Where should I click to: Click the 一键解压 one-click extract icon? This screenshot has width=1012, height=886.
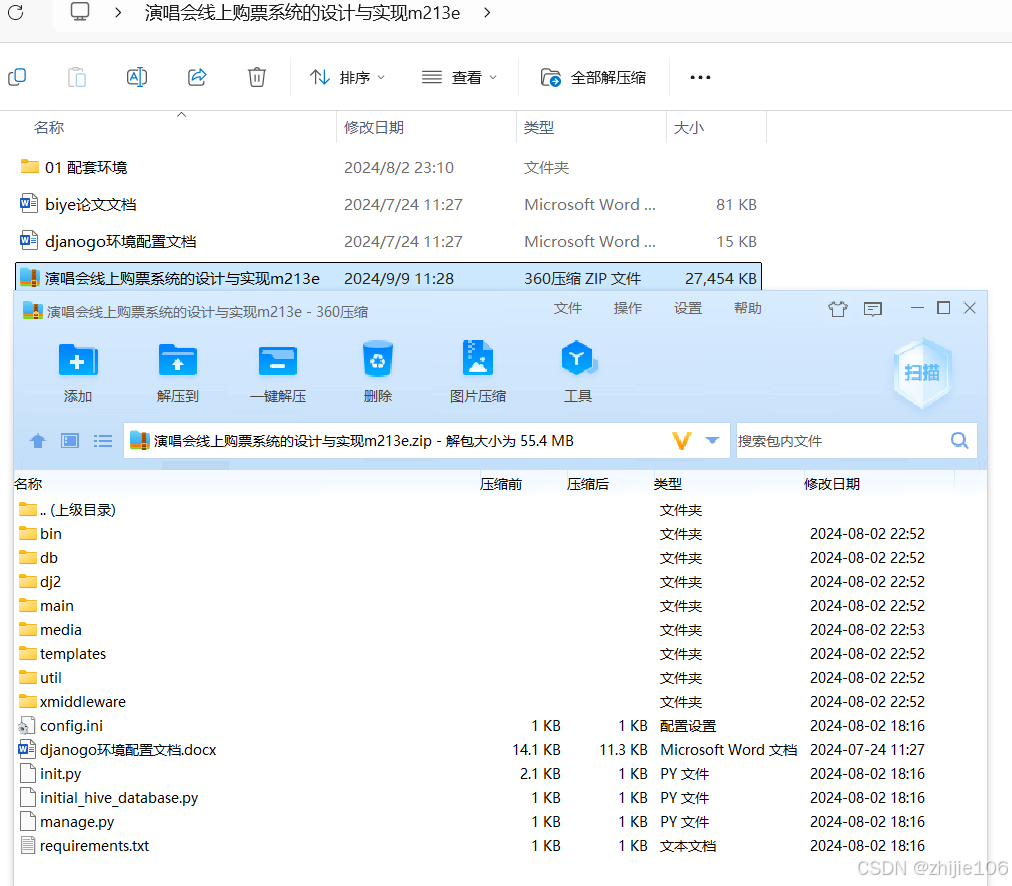278,372
